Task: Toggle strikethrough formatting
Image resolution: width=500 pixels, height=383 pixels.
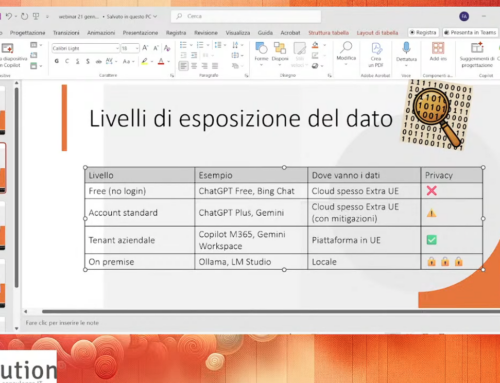Action: coord(98,61)
